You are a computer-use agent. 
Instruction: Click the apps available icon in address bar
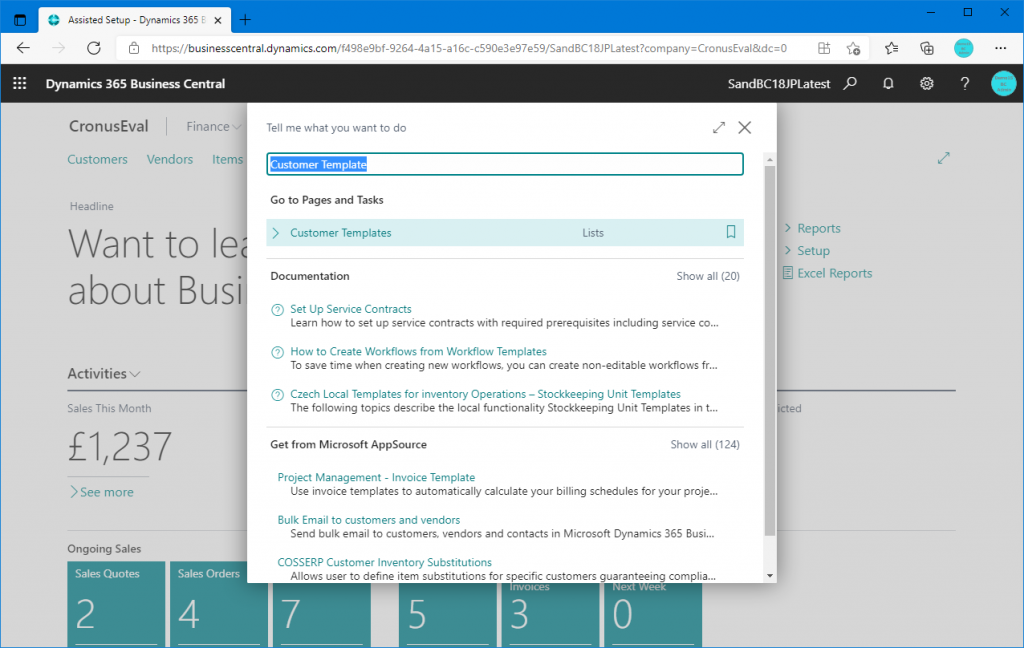[x=824, y=48]
